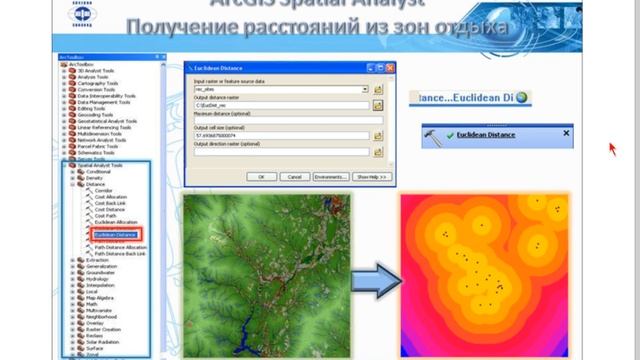The image size is (640, 360).
Task: Select Solar Radiation toolset
Action: click(x=102, y=342)
